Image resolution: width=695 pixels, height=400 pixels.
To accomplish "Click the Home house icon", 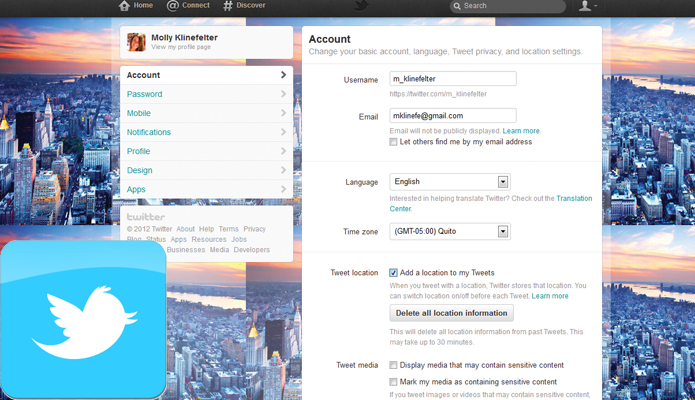I will [x=125, y=5].
